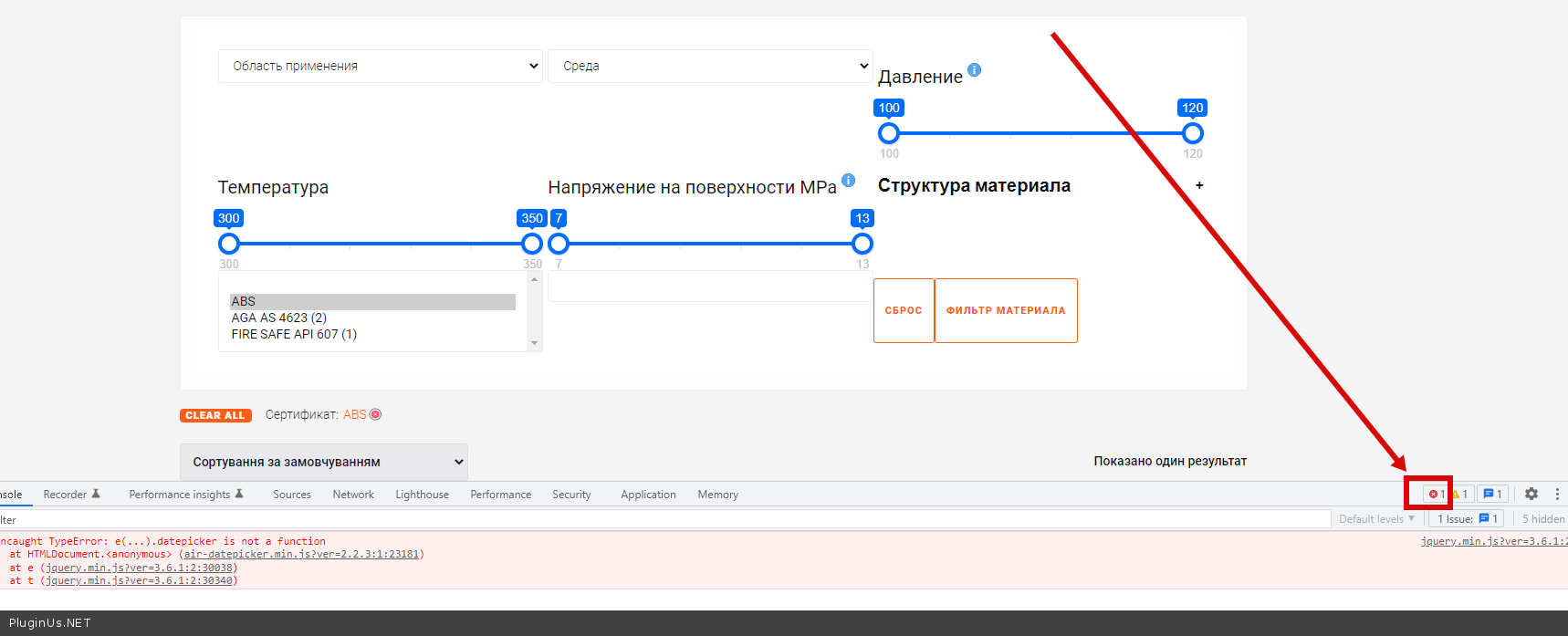Image resolution: width=1568 pixels, height=636 pixels.
Task: Open the Область применения dropdown
Action: [381, 66]
